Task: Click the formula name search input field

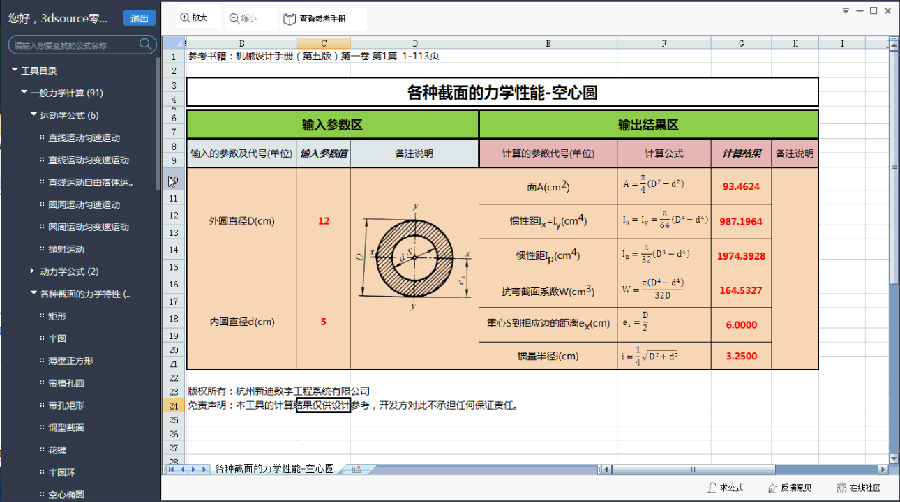Action: pyautogui.click(x=75, y=45)
